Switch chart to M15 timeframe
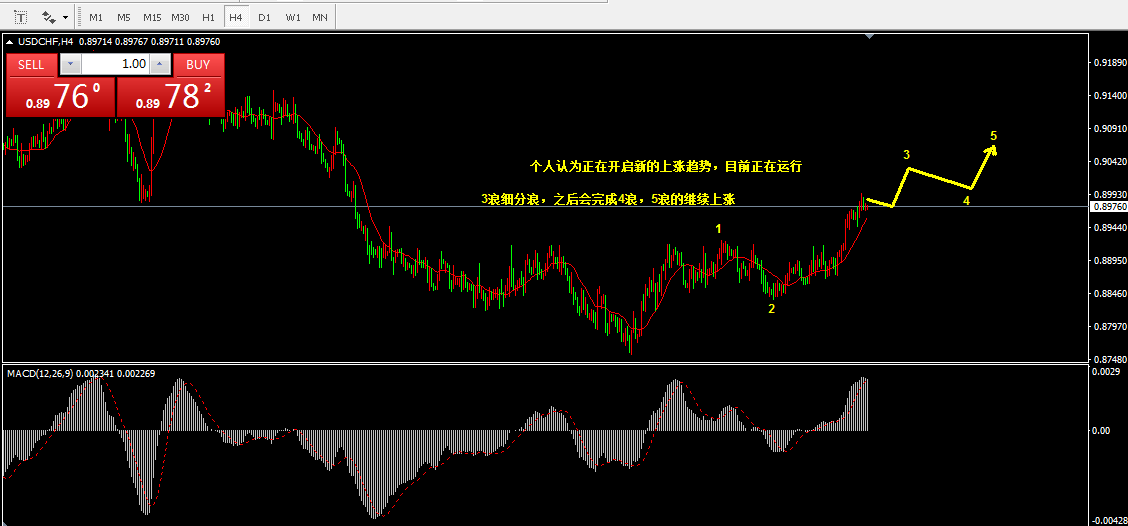1128x526 pixels. pyautogui.click(x=152, y=17)
